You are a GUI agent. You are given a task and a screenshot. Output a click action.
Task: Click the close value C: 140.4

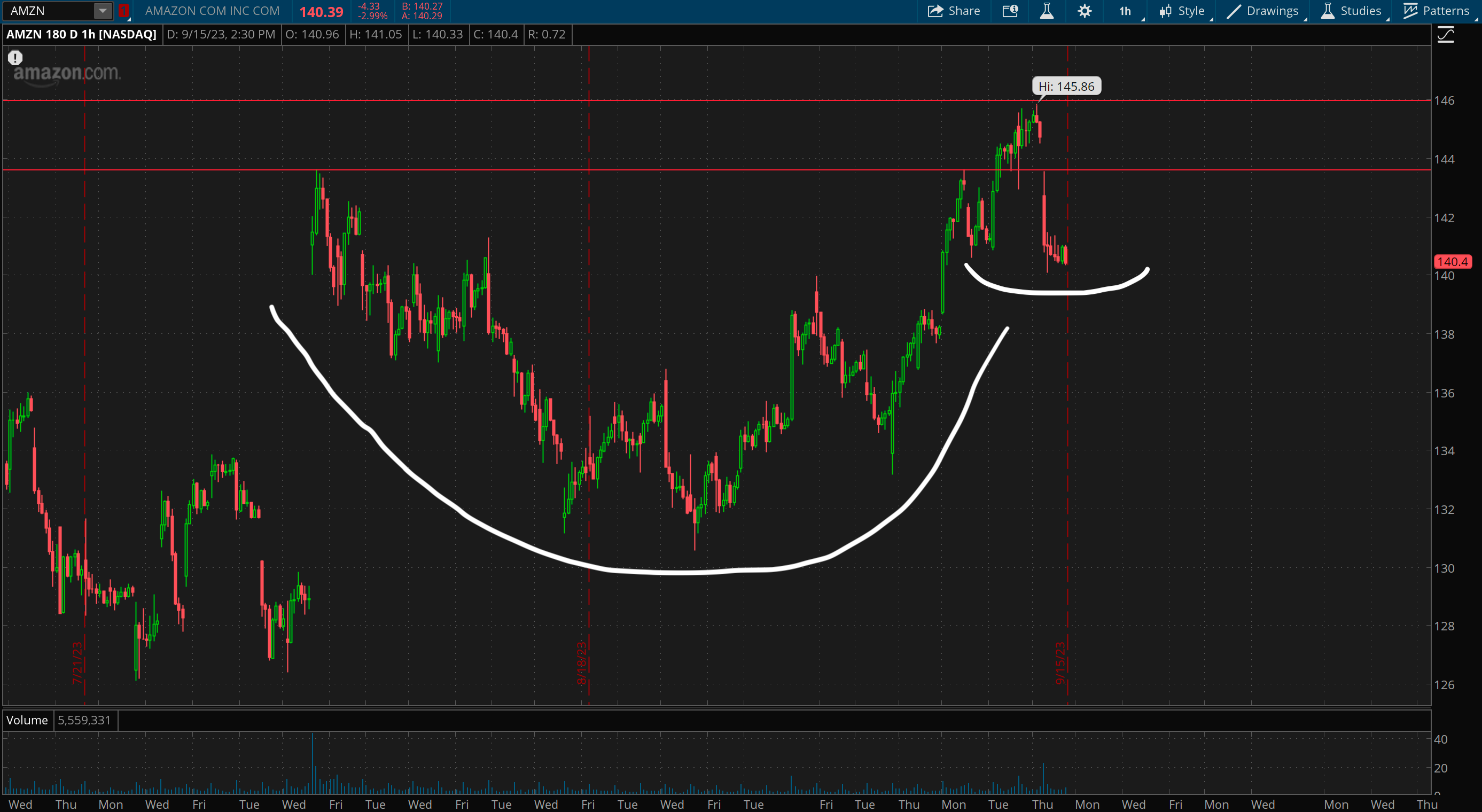coord(495,35)
